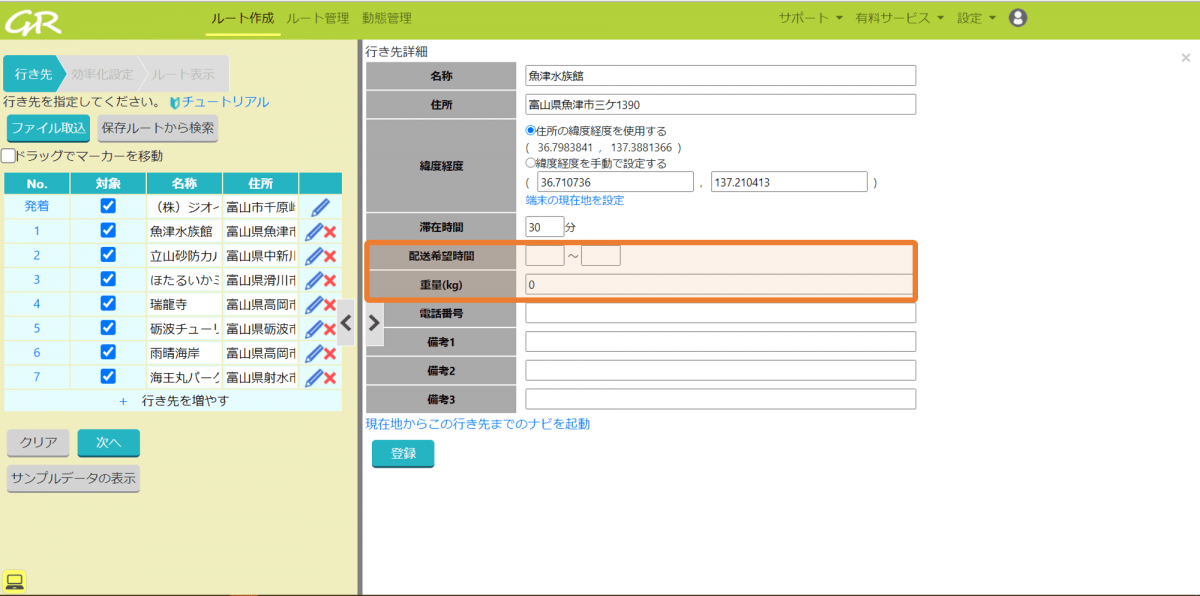Screen dimensions: 1200x596
Task: Click the GR logo
Action: [x=33, y=19]
